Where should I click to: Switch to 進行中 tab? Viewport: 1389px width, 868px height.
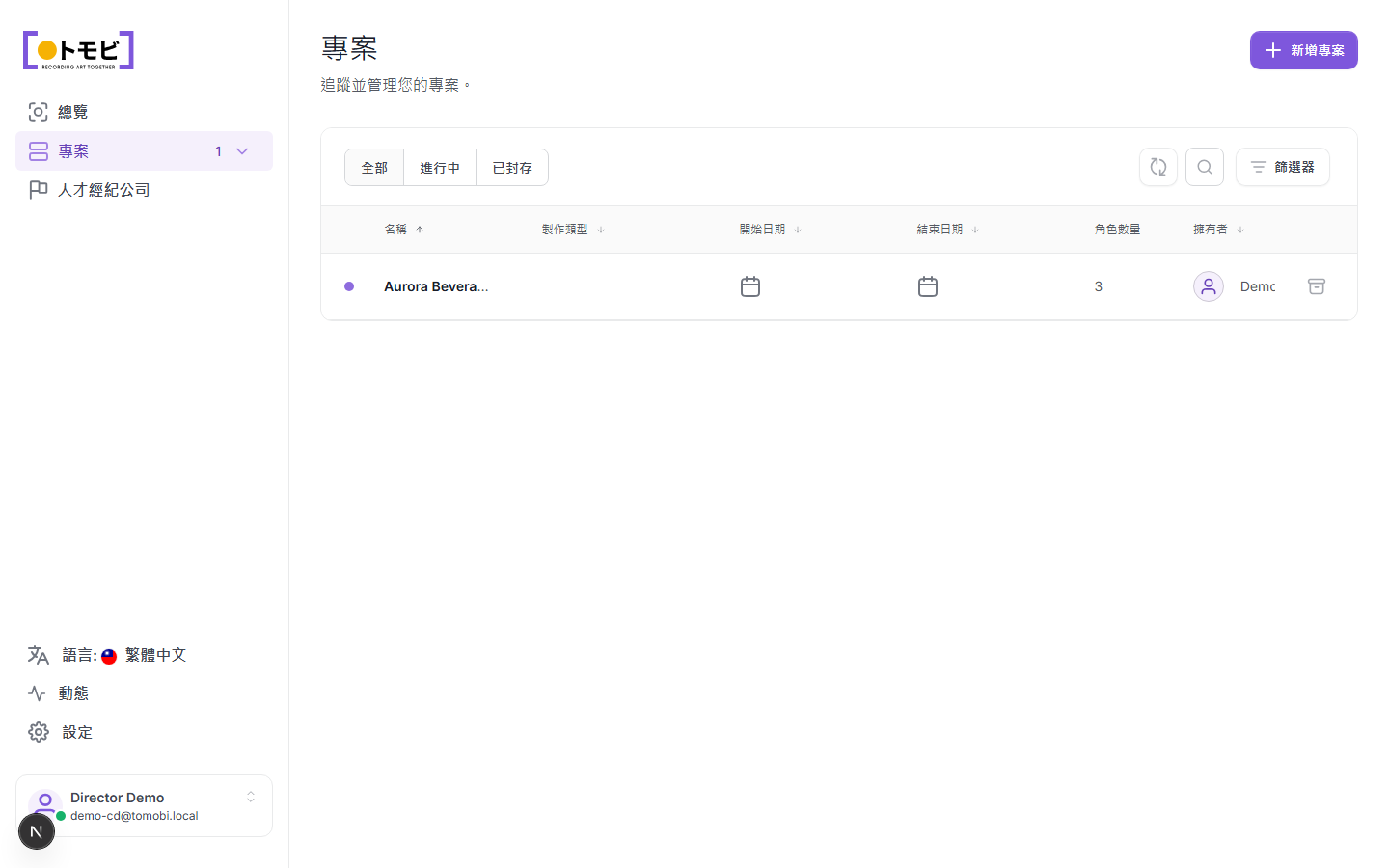click(x=440, y=168)
